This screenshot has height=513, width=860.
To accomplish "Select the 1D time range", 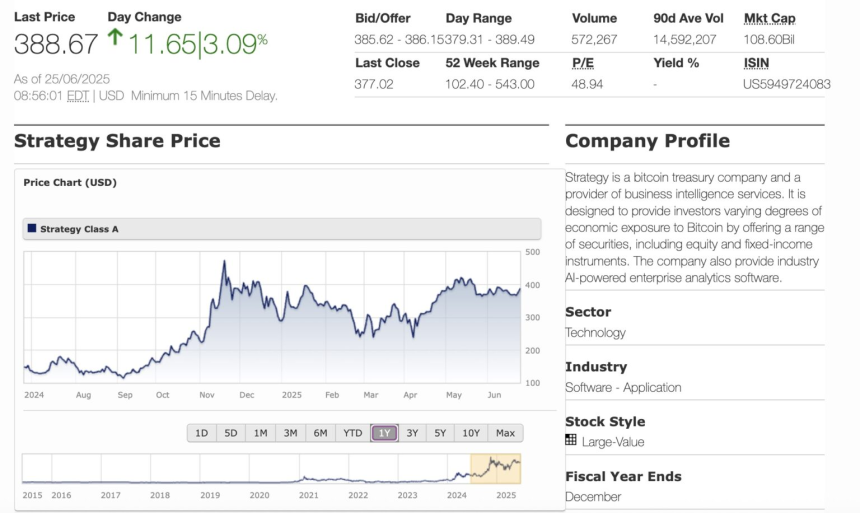I will click(201, 433).
